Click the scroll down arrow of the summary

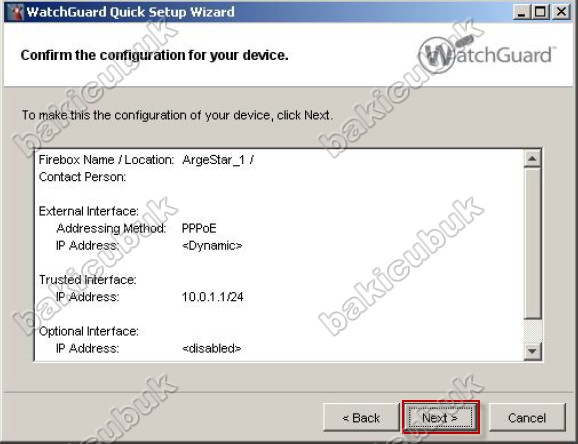[x=532, y=351]
